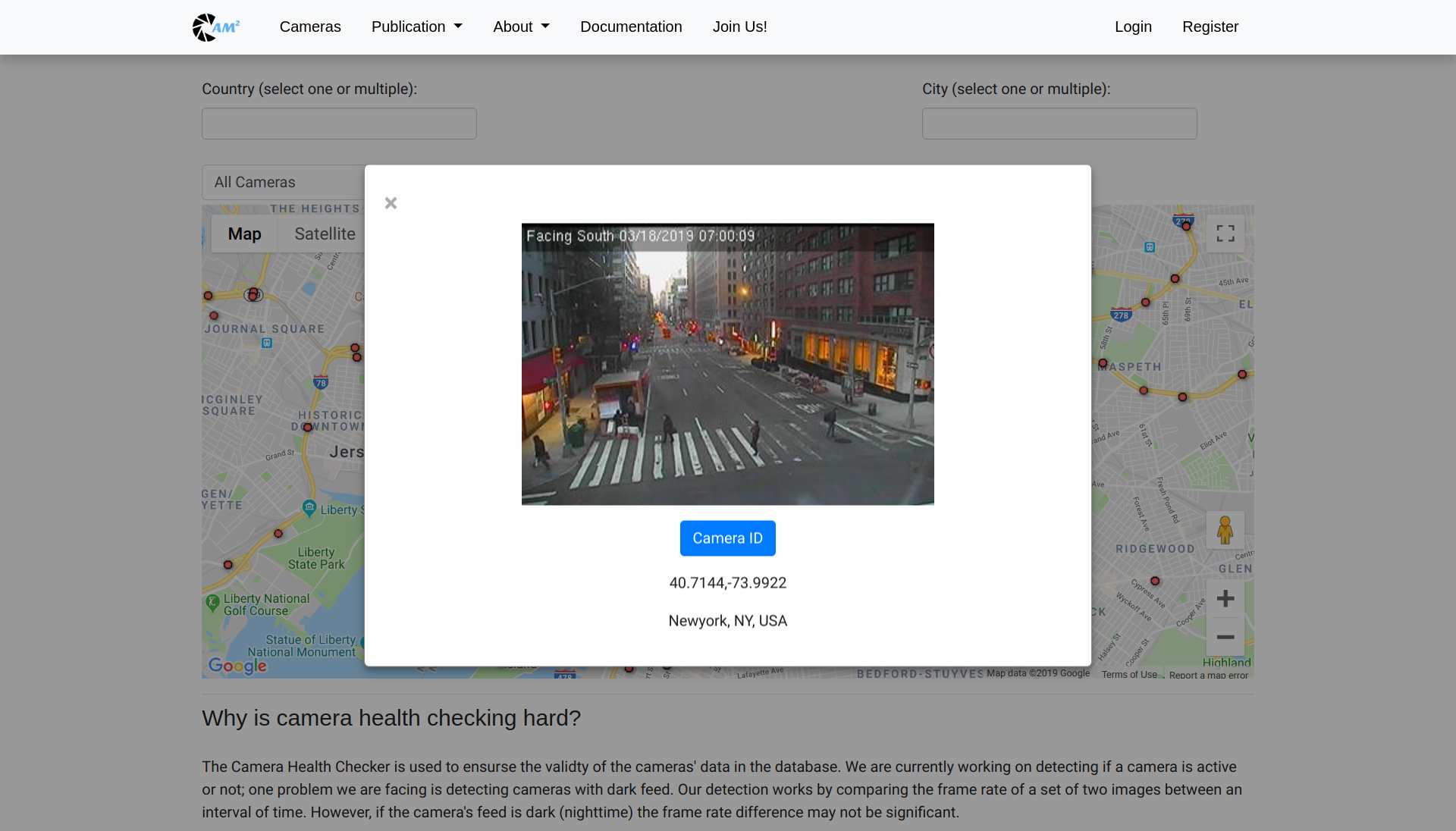Screen dimensions: 1456x831
Task: Click the camera snapshot image
Action: tap(727, 364)
